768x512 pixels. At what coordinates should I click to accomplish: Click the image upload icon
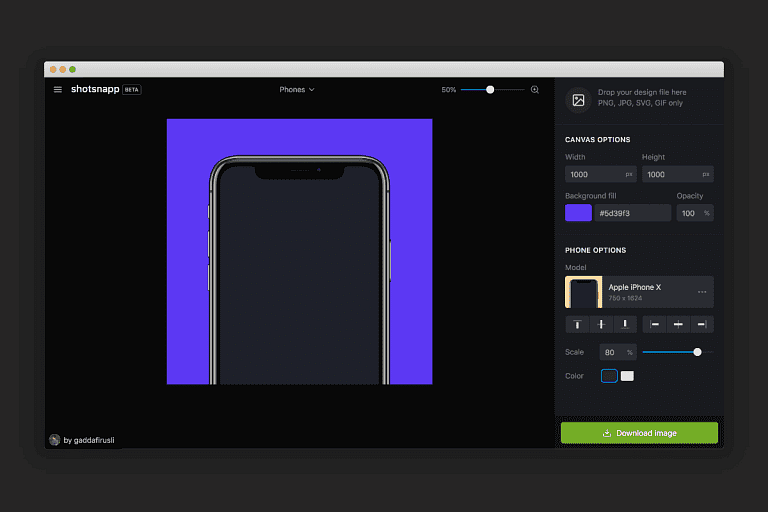point(577,99)
